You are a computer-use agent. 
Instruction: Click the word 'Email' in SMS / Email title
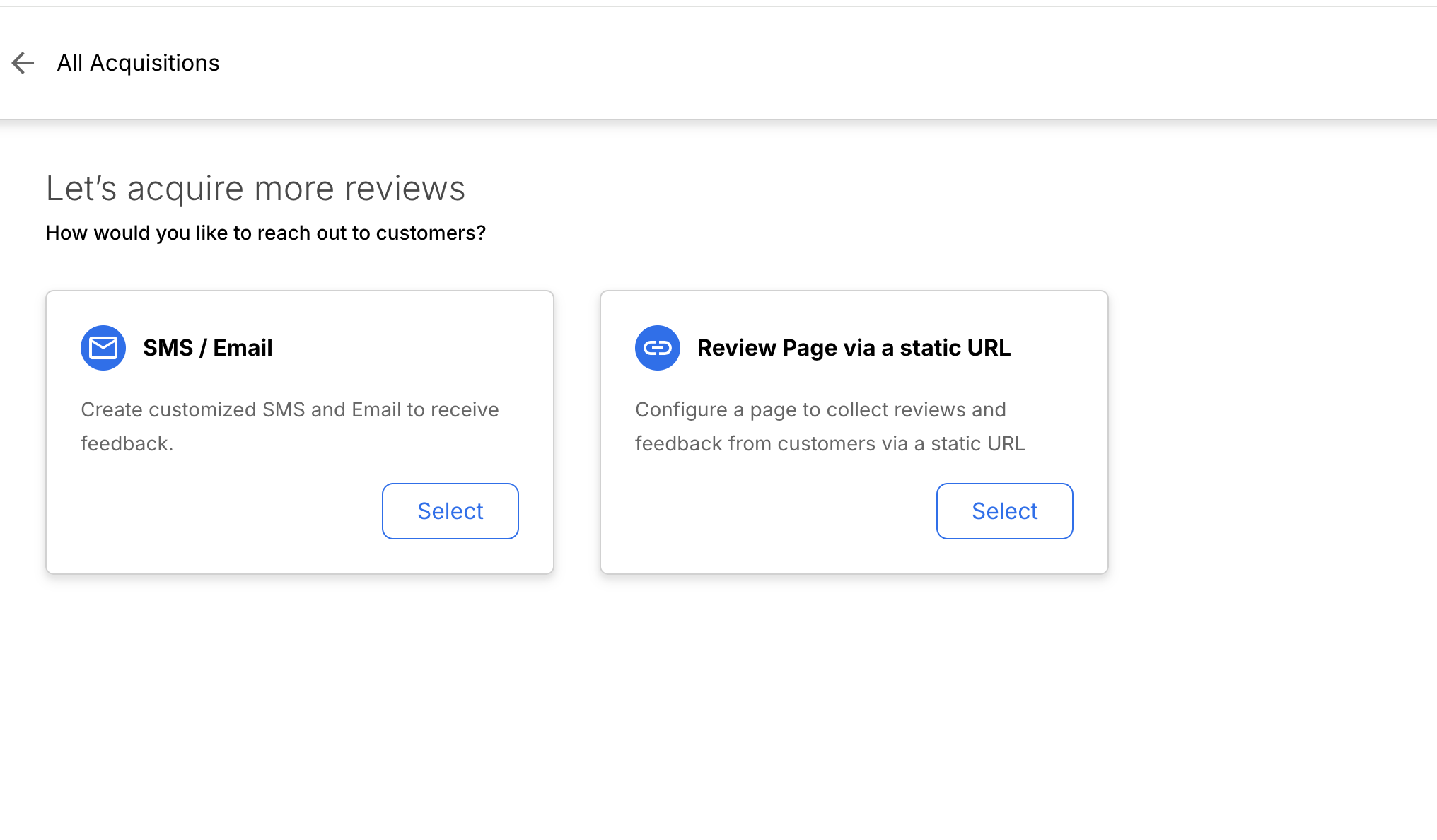click(x=243, y=348)
